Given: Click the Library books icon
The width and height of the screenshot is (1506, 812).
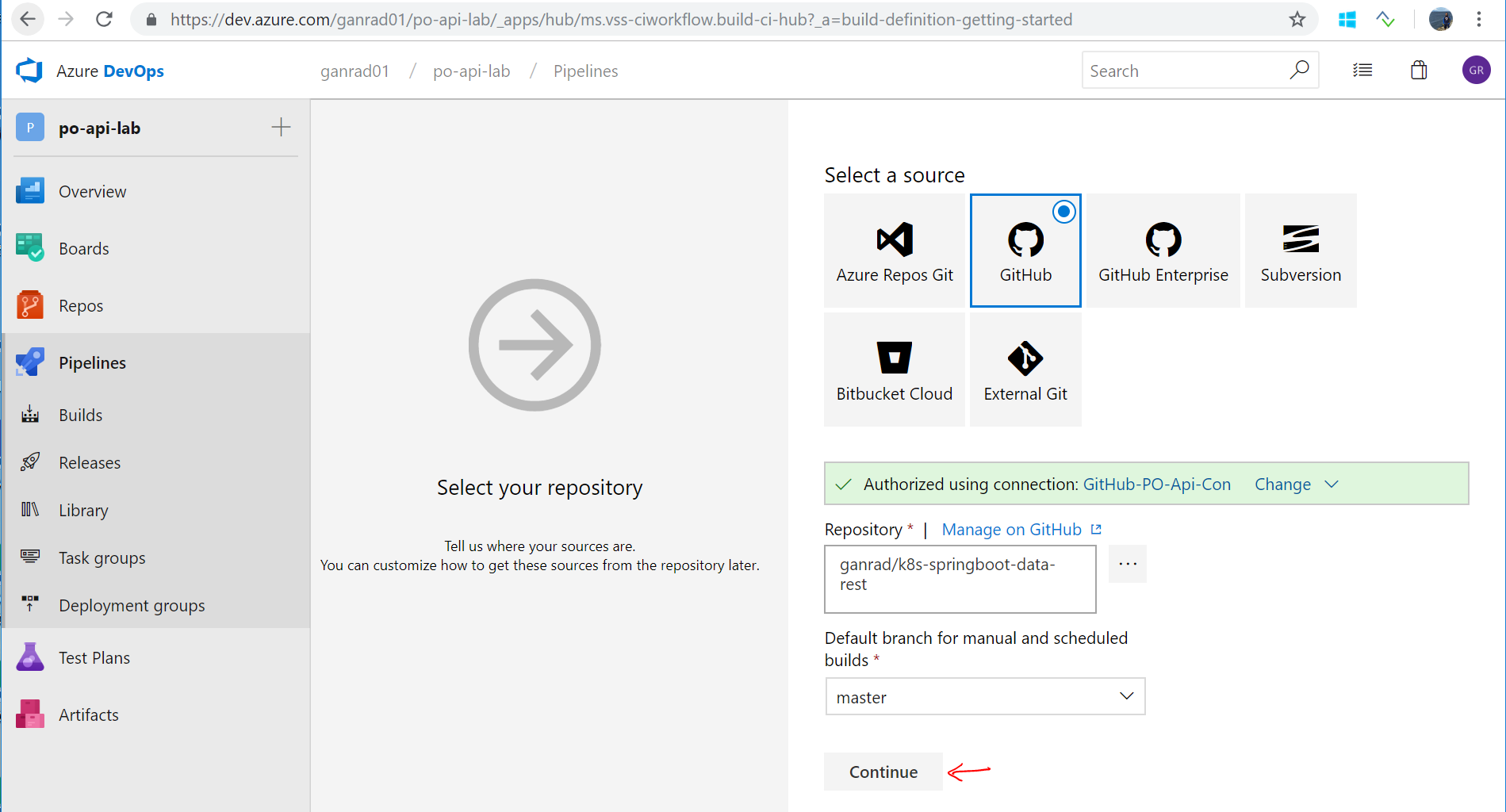Looking at the screenshot, I should click(x=30, y=510).
